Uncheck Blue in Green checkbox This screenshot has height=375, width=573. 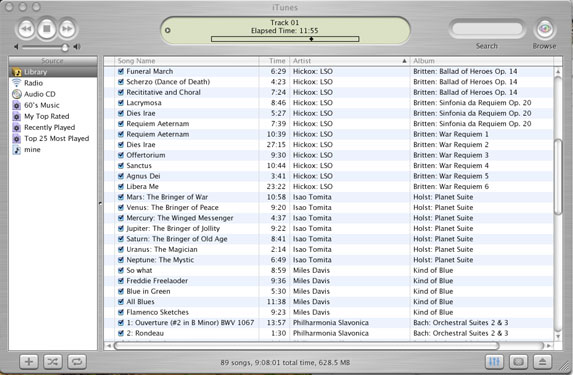(x=121, y=291)
